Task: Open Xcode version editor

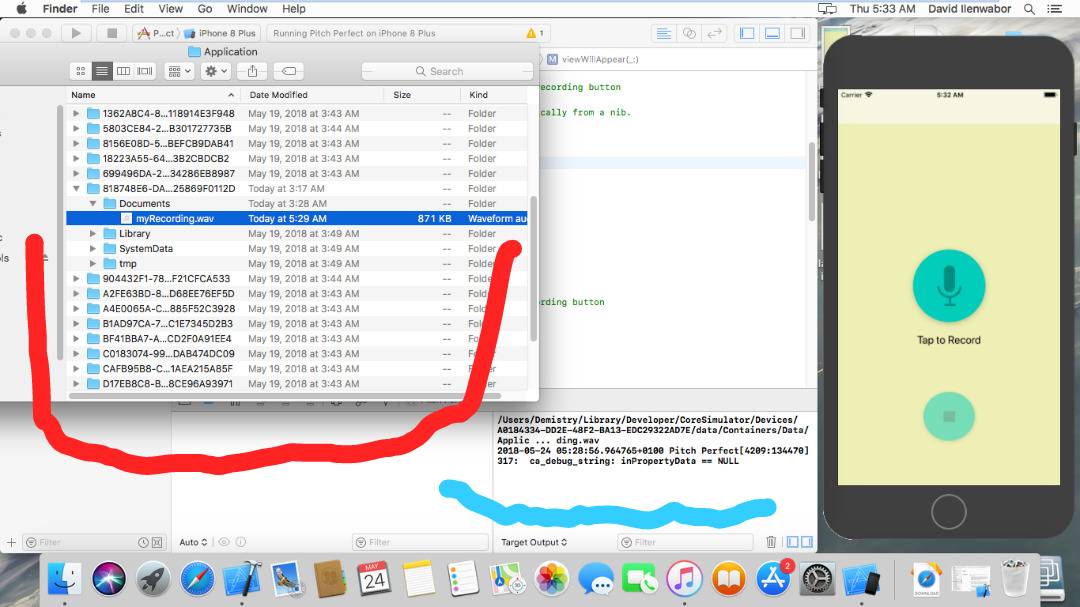Action: pos(714,33)
